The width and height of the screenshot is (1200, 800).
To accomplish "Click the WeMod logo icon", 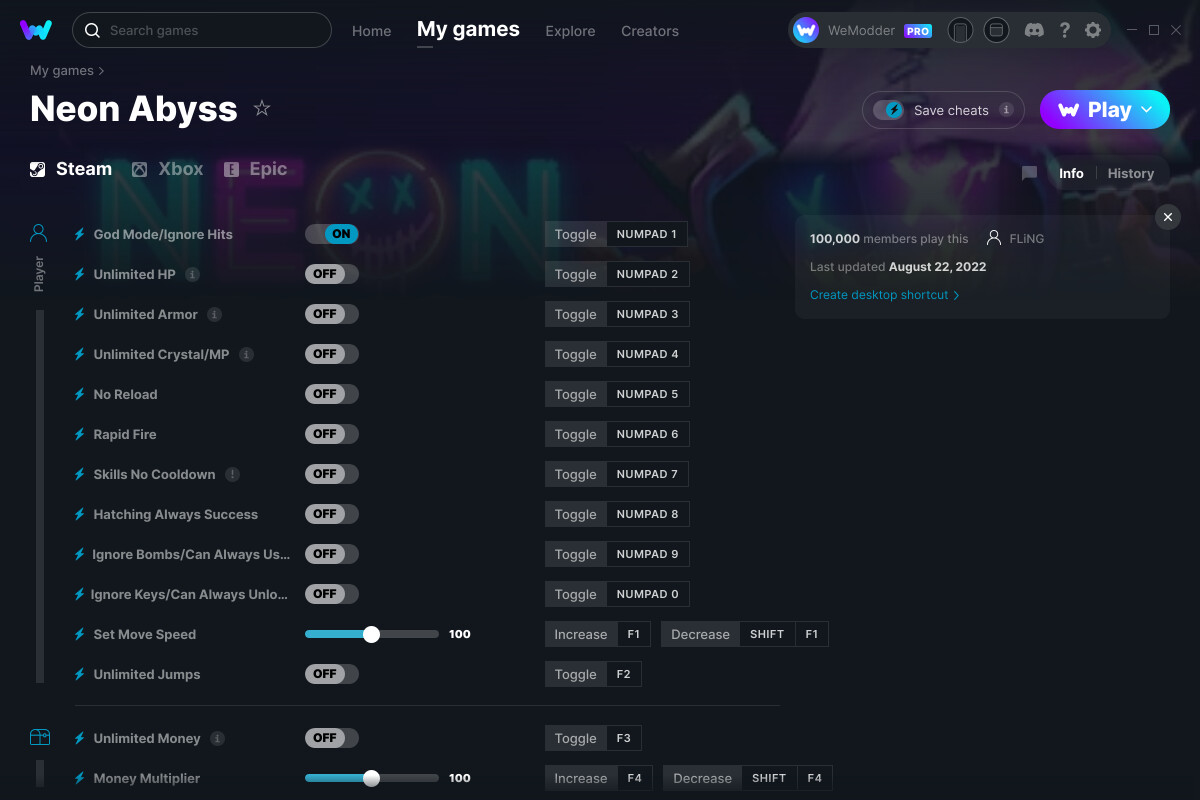I will (36, 30).
